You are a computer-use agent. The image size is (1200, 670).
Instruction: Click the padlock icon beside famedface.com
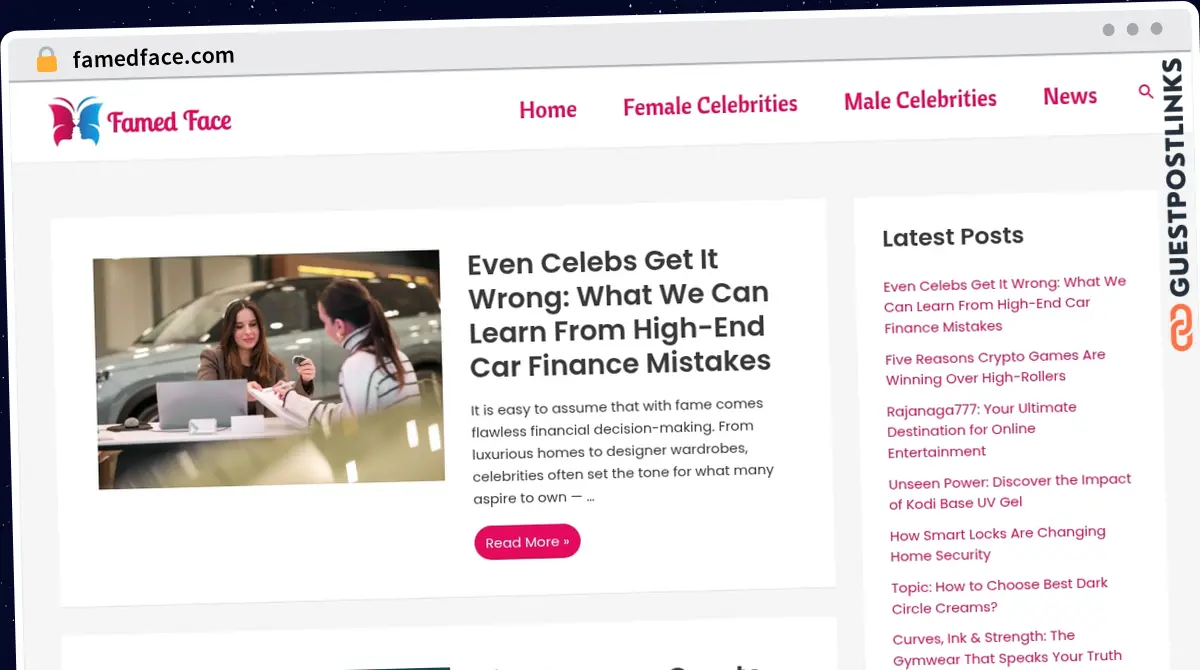pyautogui.click(x=47, y=60)
